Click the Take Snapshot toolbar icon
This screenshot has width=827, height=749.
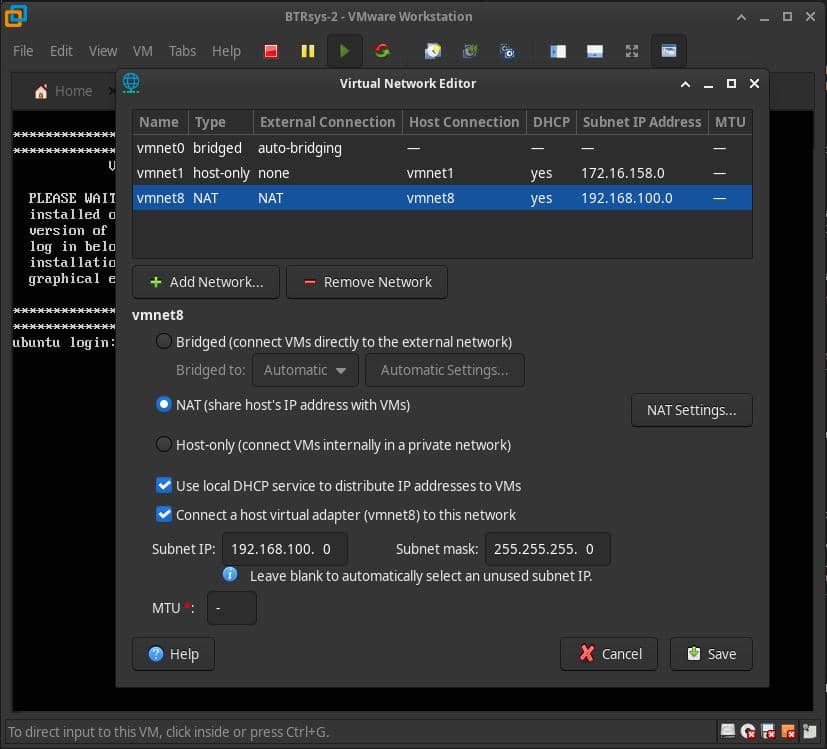(432, 51)
